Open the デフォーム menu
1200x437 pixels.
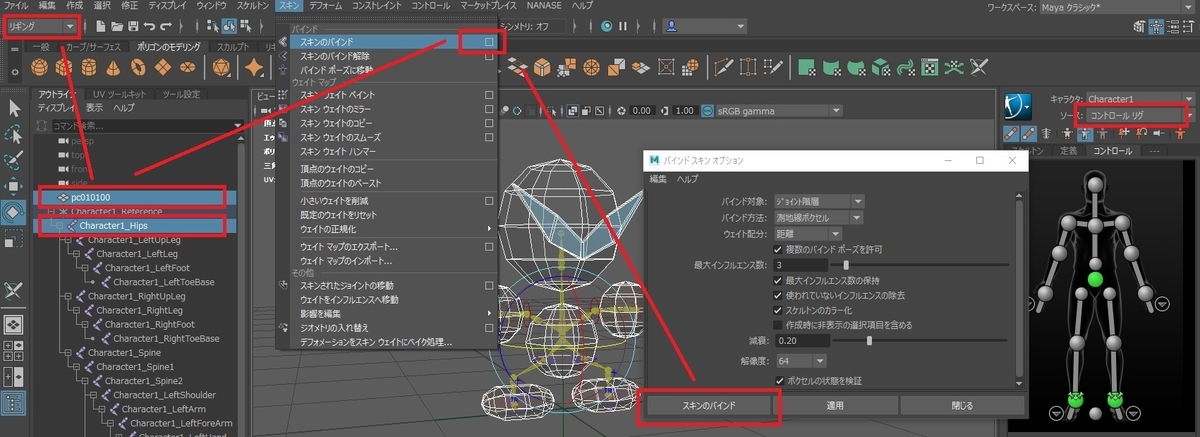point(322,6)
